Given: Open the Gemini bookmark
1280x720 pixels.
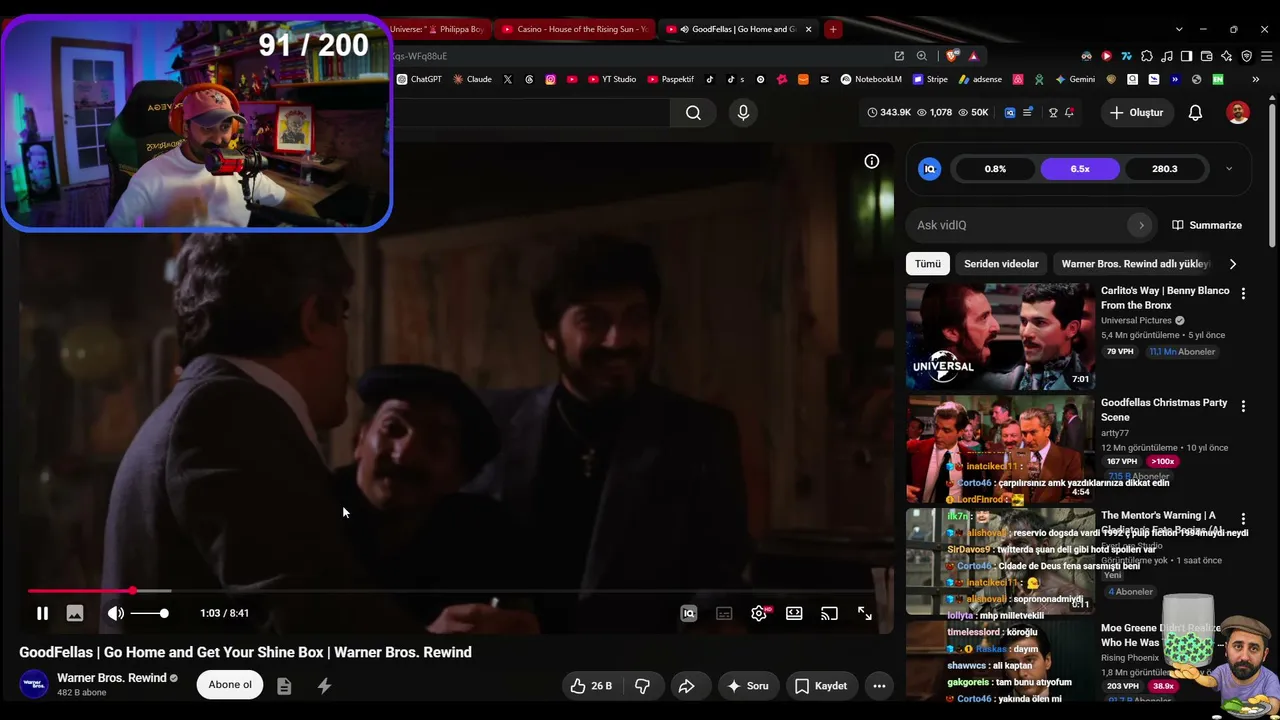Looking at the screenshot, I should 1075,79.
